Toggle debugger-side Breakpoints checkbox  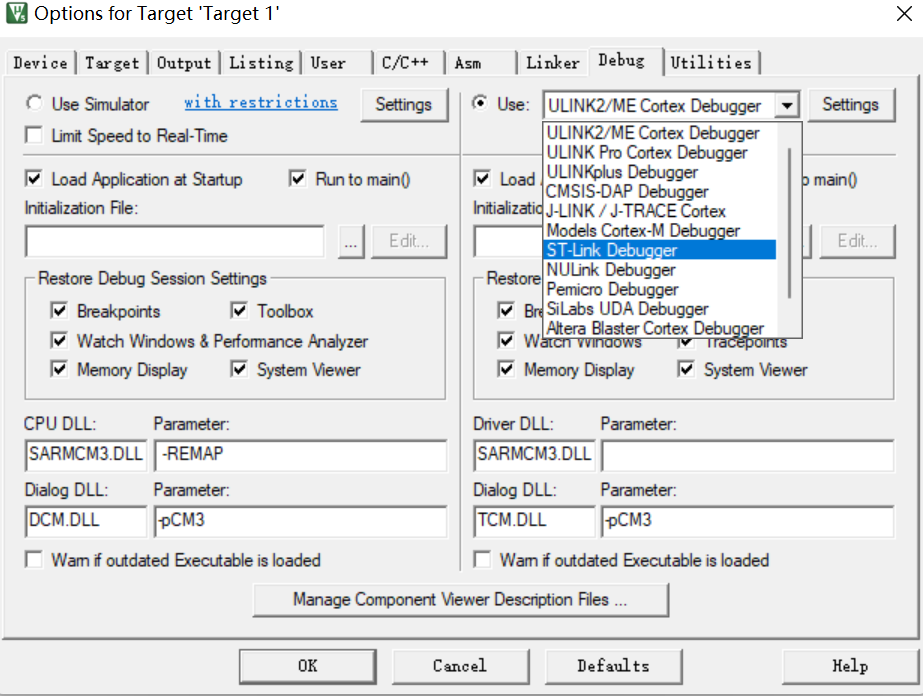(506, 310)
